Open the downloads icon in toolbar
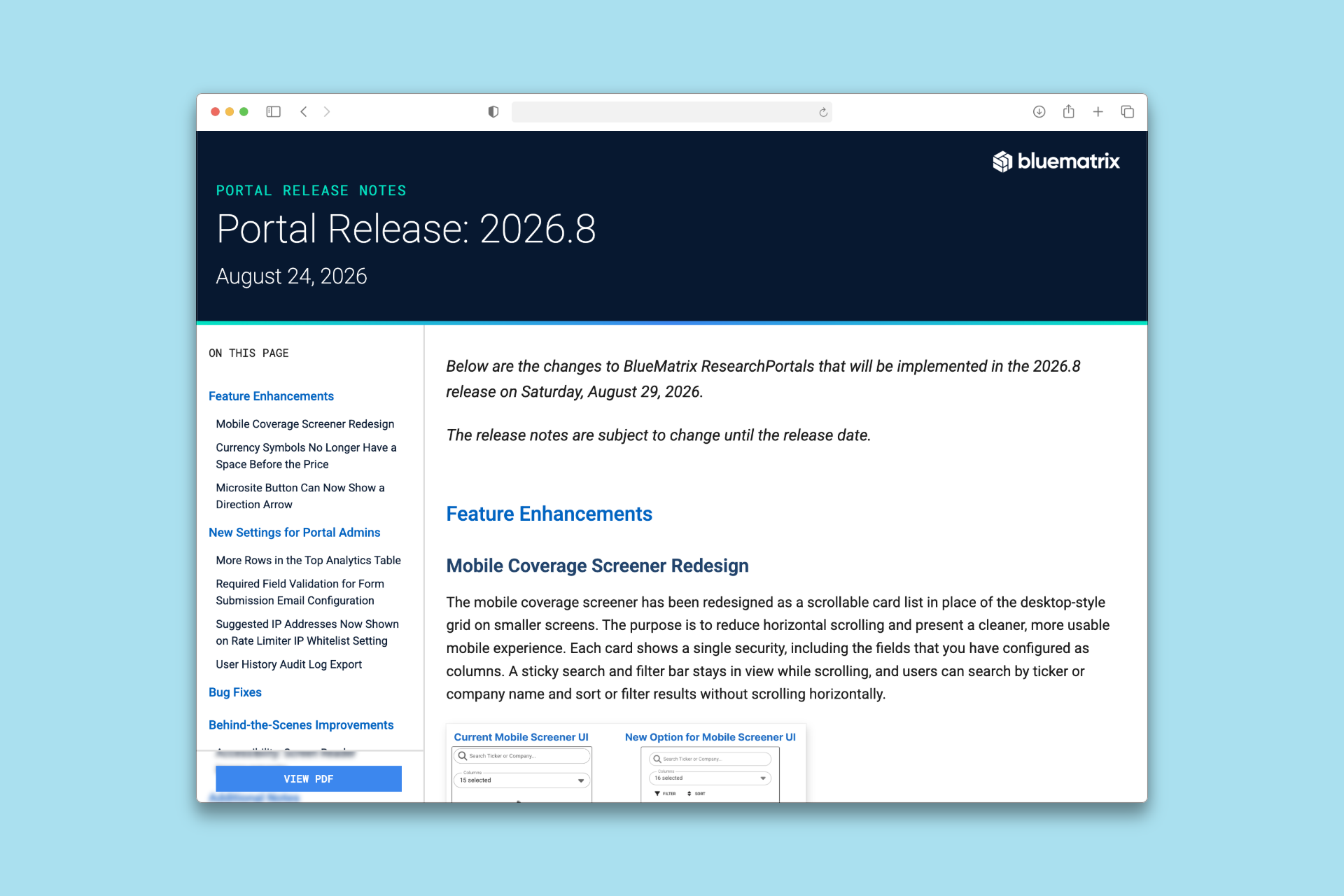 (x=1039, y=112)
